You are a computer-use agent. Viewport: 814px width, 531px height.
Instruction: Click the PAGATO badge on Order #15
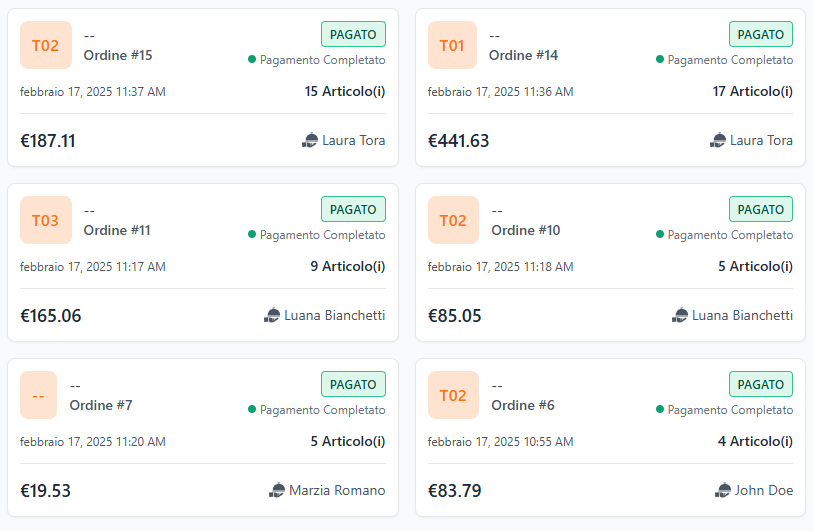[353, 34]
